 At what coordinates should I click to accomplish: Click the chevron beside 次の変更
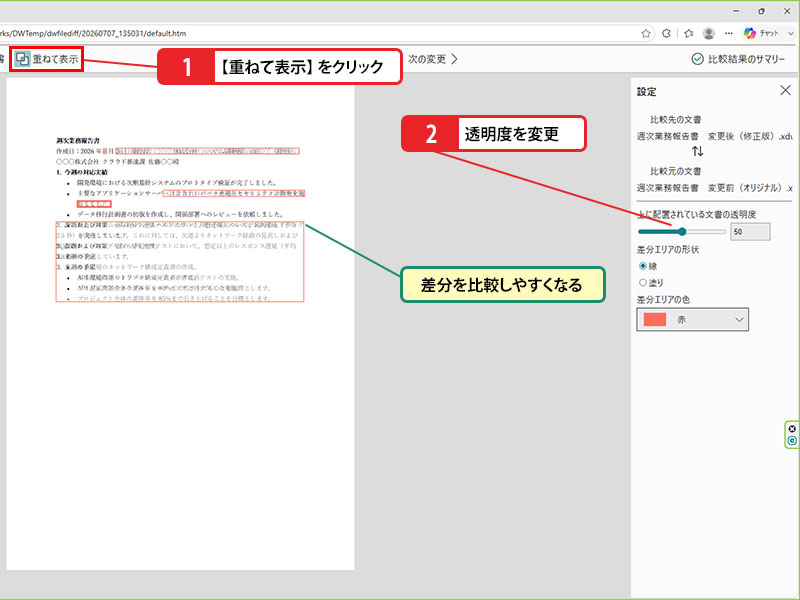click(454, 59)
